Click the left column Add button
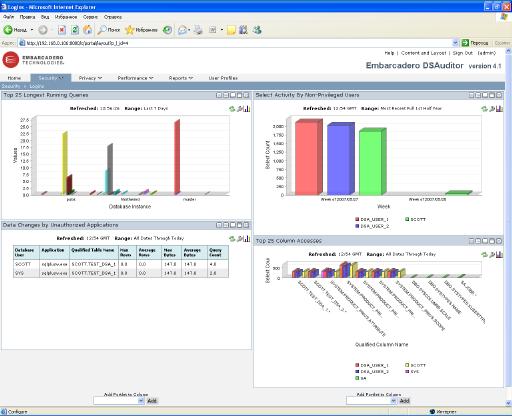512x416 pixels. pos(152,401)
